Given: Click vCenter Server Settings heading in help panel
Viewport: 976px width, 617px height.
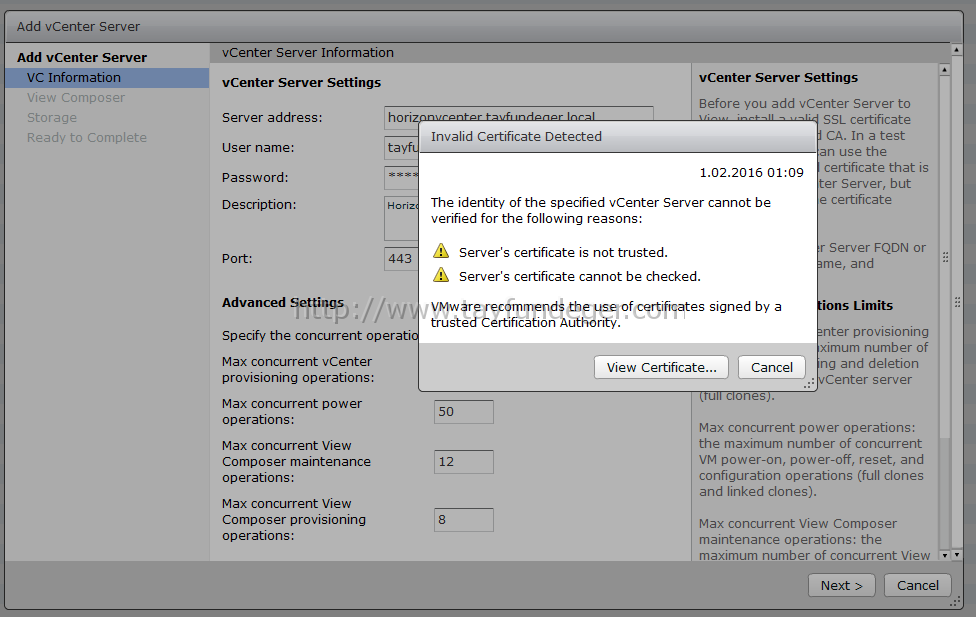Looking at the screenshot, I should (x=778, y=78).
